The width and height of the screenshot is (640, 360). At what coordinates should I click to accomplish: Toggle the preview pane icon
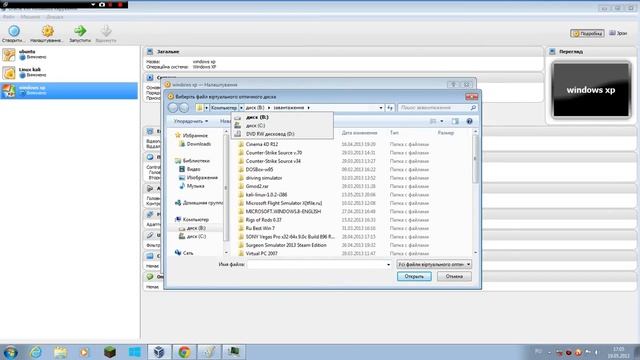[x=455, y=121]
